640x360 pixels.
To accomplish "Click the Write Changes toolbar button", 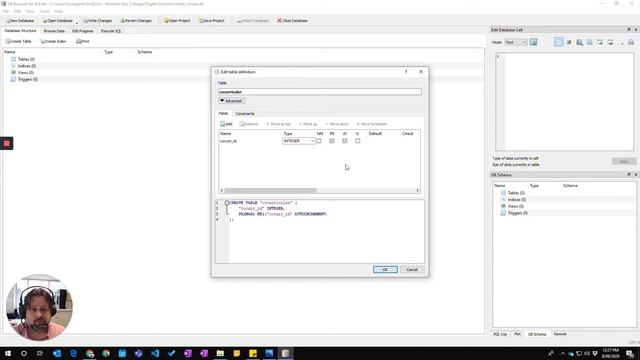I will click(98, 20).
